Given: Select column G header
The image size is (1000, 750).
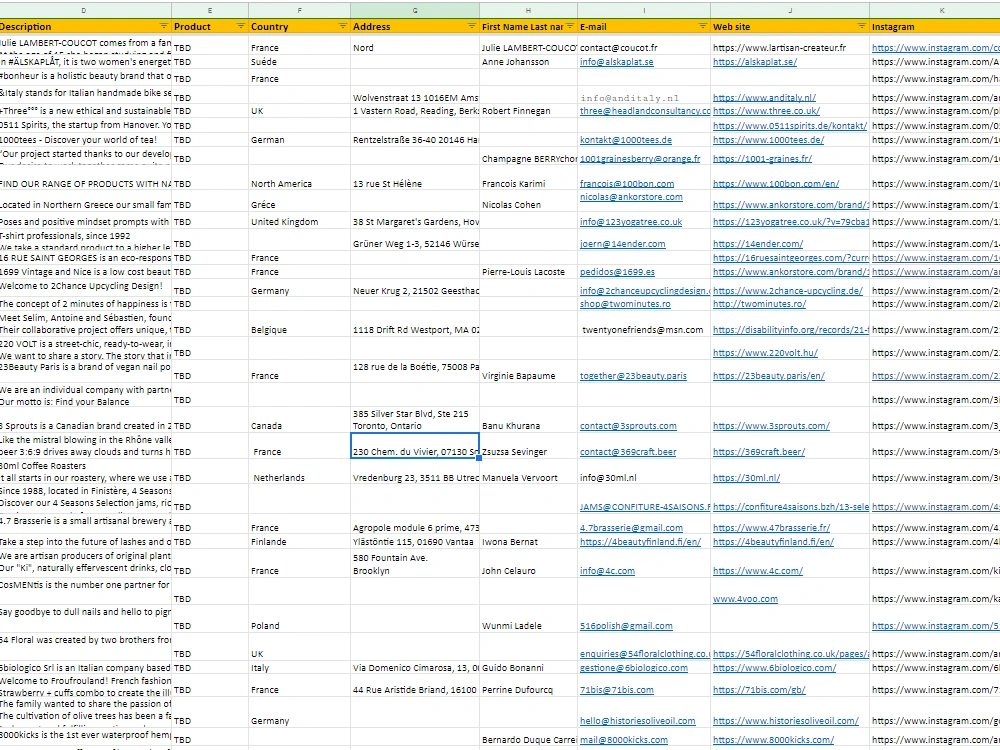Looking at the screenshot, I should 415,10.
